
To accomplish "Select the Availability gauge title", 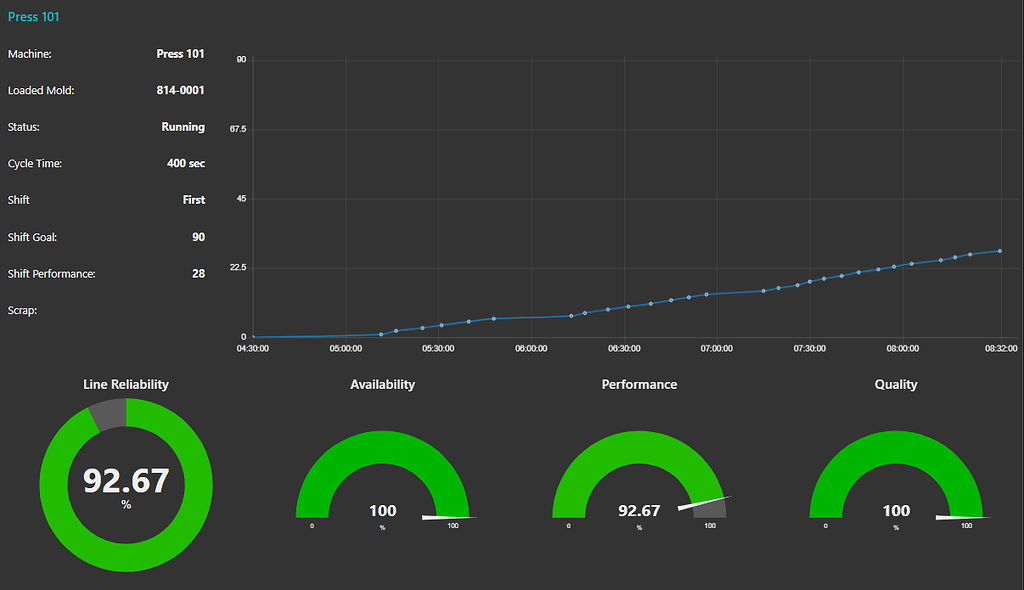I will (382, 384).
